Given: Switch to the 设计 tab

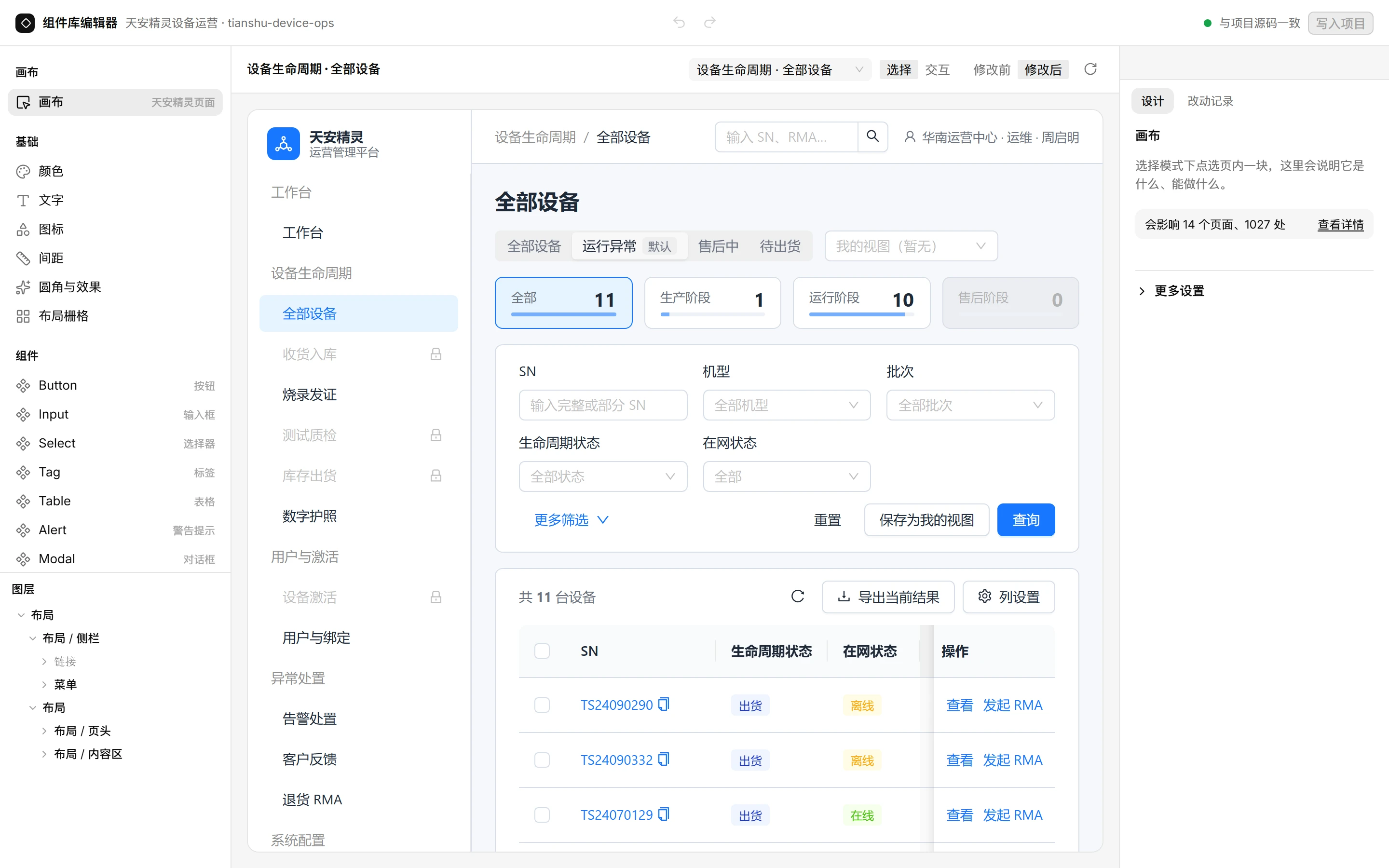Looking at the screenshot, I should pyautogui.click(x=1152, y=101).
